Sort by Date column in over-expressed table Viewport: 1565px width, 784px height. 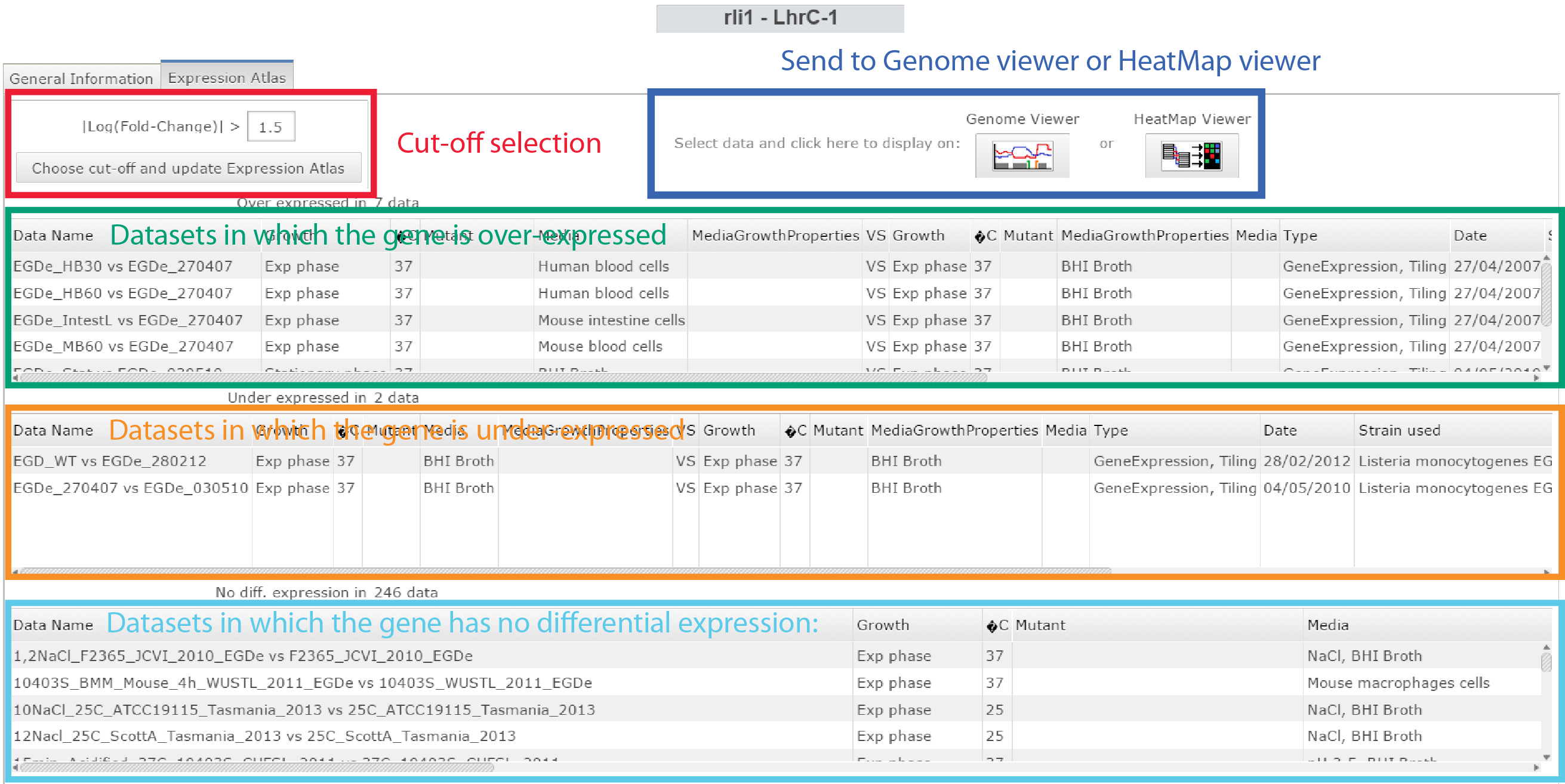pos(1470,236)
